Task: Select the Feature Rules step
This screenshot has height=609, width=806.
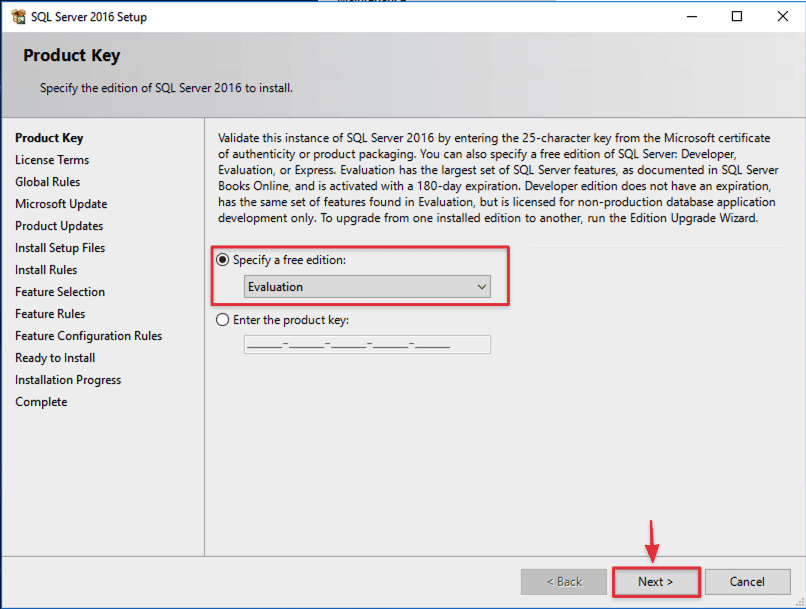Action: pos(50,313)
